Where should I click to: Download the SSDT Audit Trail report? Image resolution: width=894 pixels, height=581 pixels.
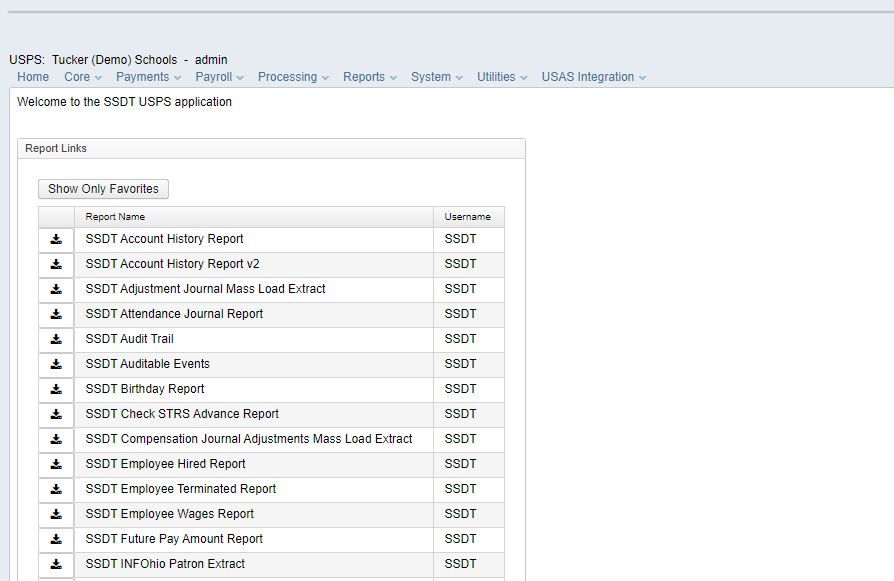[56, 339]
